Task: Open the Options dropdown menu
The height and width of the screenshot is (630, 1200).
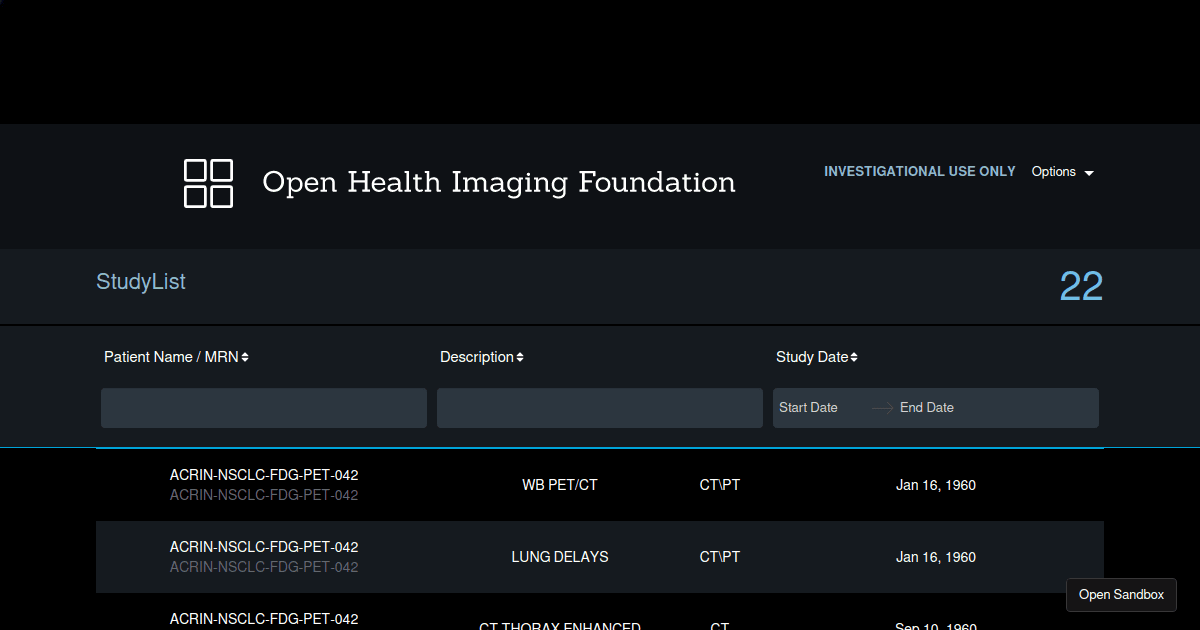Action: pyautogui.click(x=1053, y=172)
